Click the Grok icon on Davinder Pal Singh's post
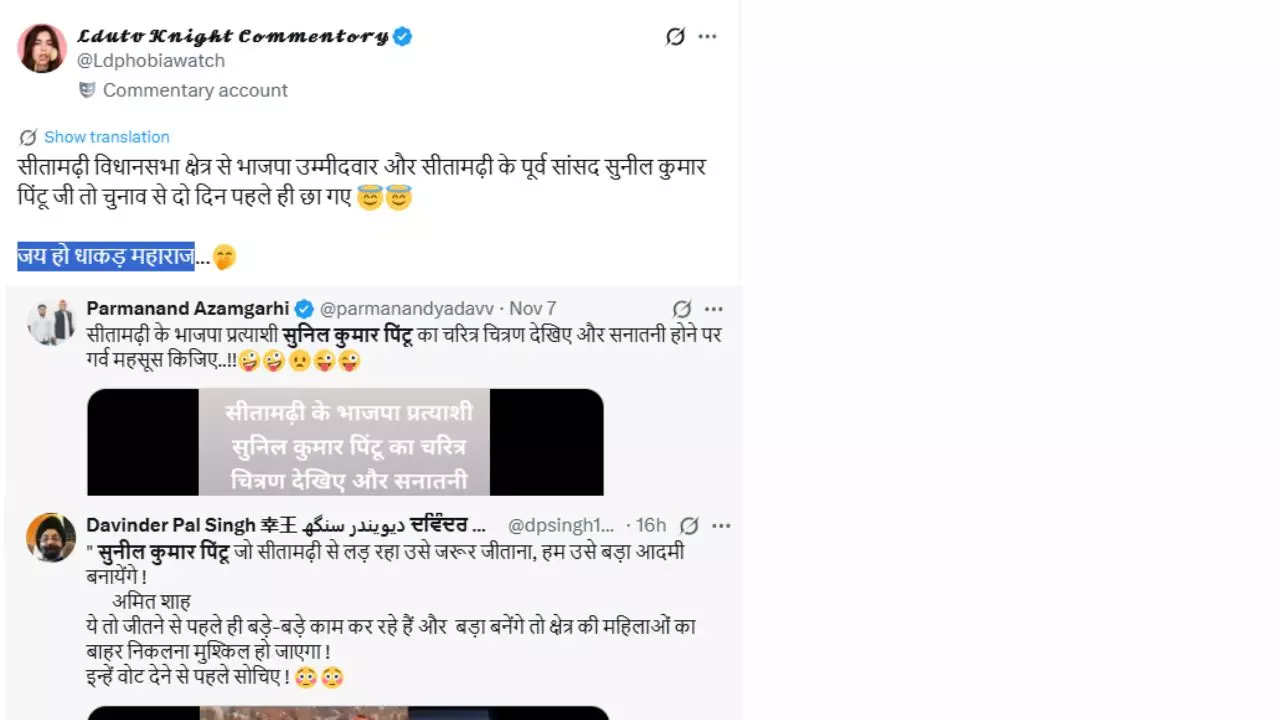The width and height of the screenshot is (1280, 720). pos(689,526)
